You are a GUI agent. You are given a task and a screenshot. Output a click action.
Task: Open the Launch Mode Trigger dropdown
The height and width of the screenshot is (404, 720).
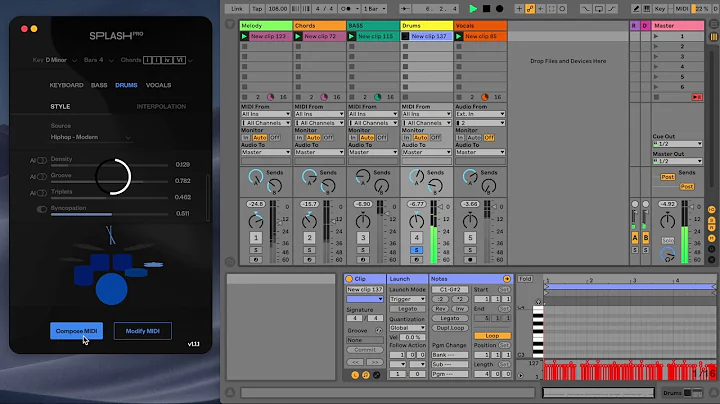tap(407, 299)
